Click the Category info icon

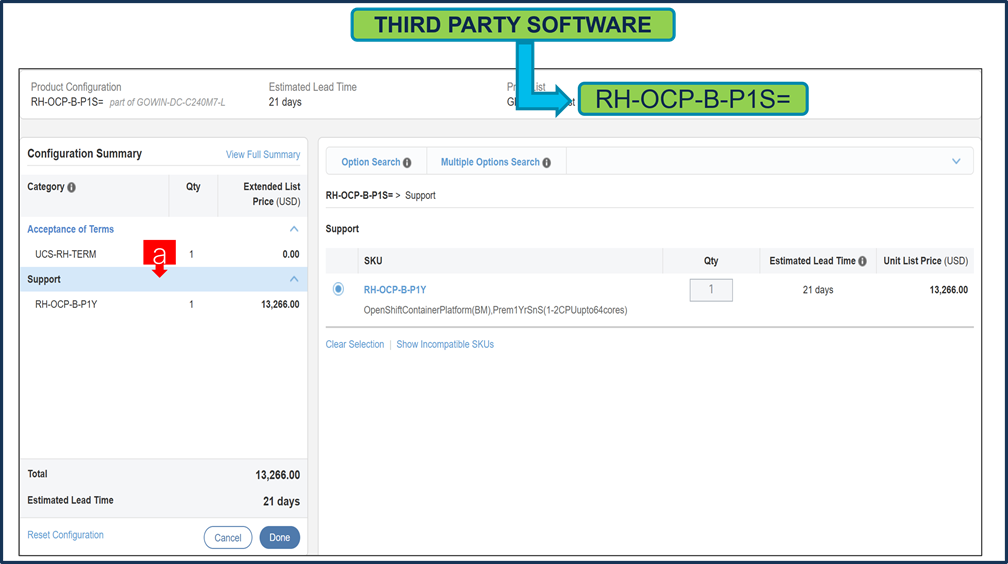71,187
